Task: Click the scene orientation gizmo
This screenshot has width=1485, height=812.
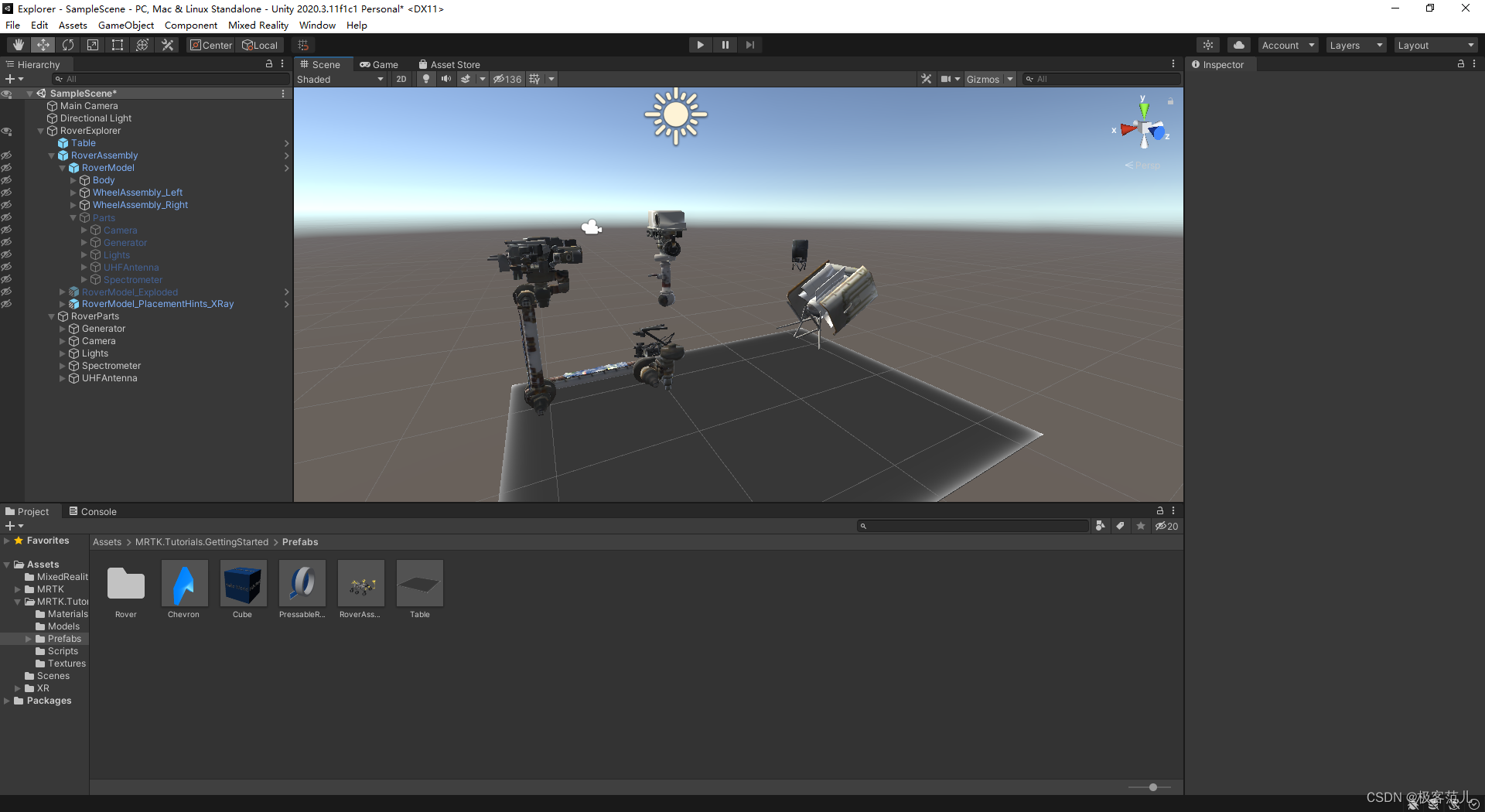Action: point(1143,128)
